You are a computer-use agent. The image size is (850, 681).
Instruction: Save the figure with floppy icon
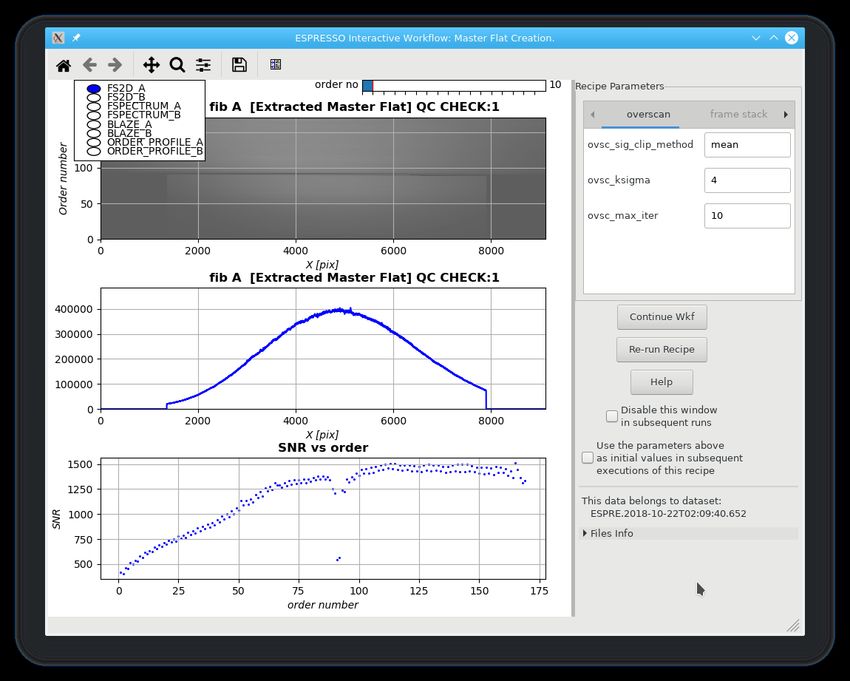(239, 65)
